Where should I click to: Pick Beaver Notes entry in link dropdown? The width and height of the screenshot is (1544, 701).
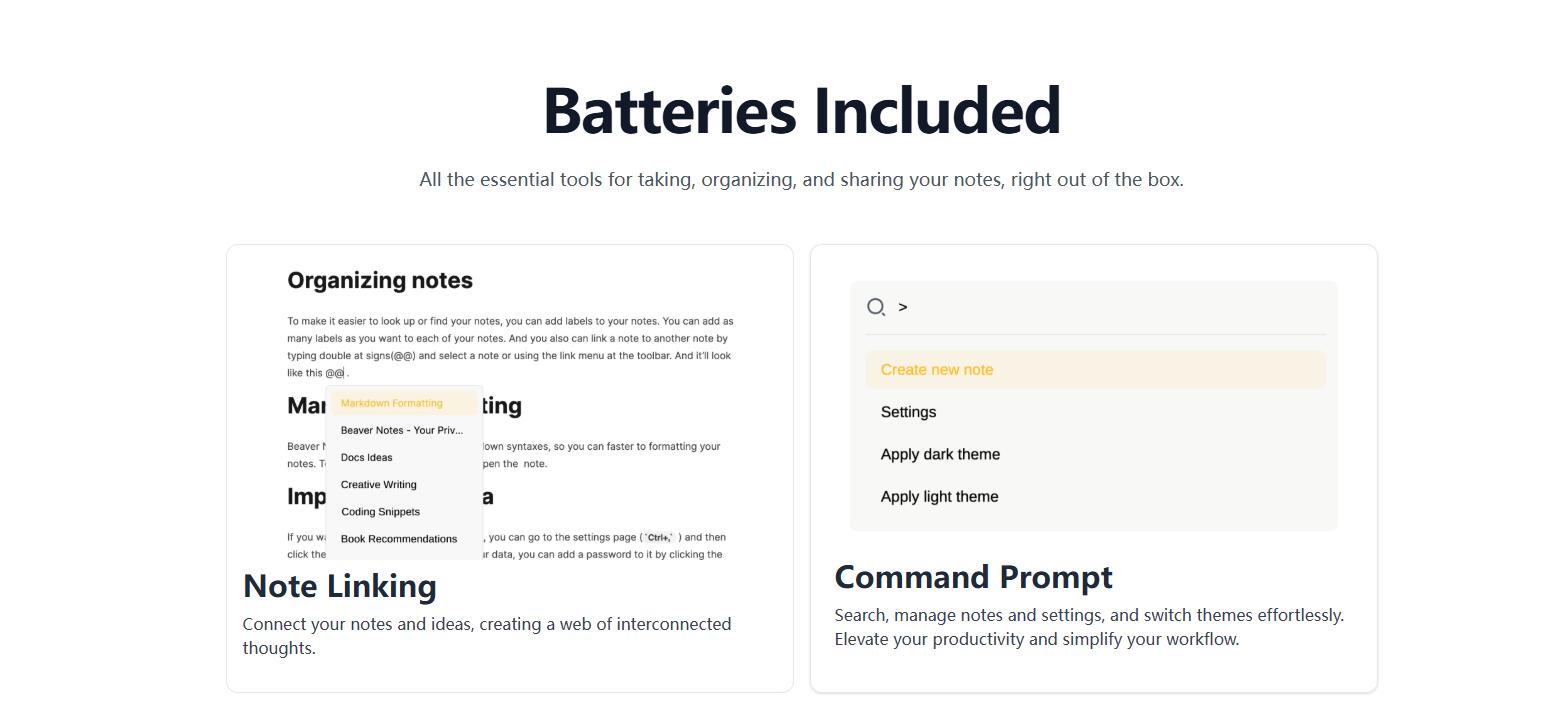click(x=403, y=430)
